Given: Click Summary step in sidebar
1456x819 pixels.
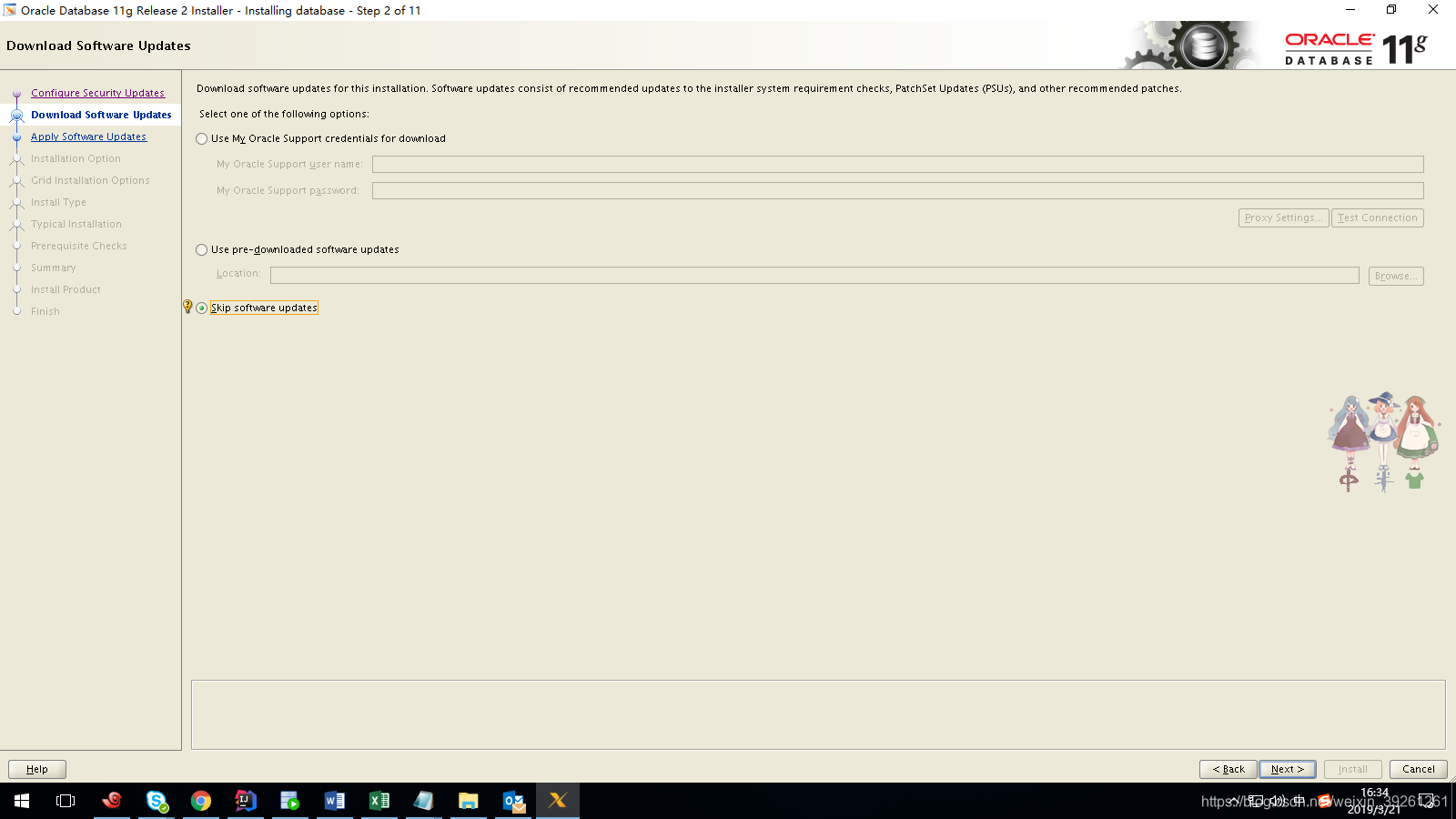Looking at the screenshot, I should (x=54, y=268).
